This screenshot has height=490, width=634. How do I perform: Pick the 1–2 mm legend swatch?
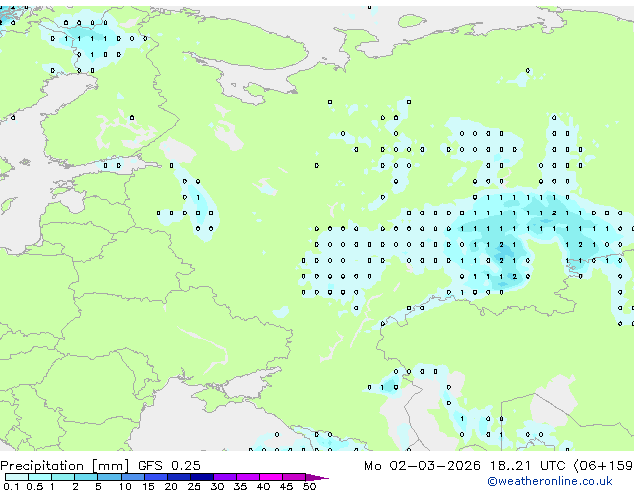(63, 477)
